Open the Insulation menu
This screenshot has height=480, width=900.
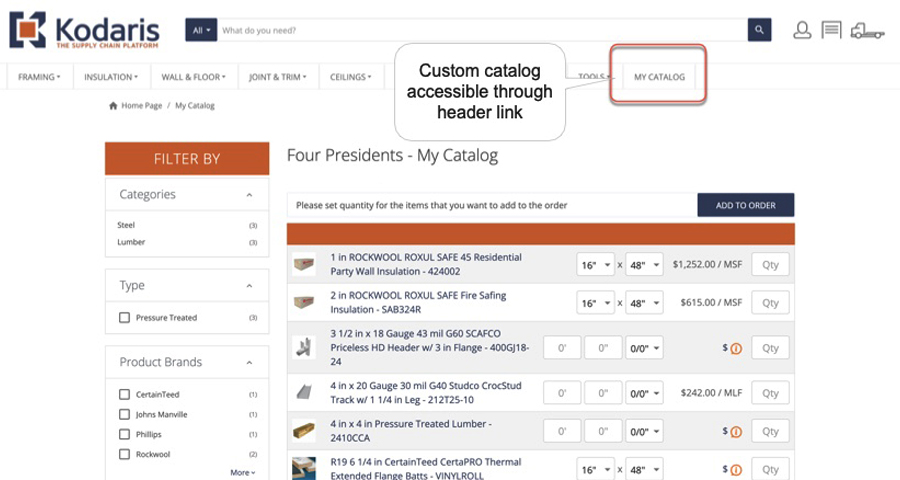coord(111,77)
